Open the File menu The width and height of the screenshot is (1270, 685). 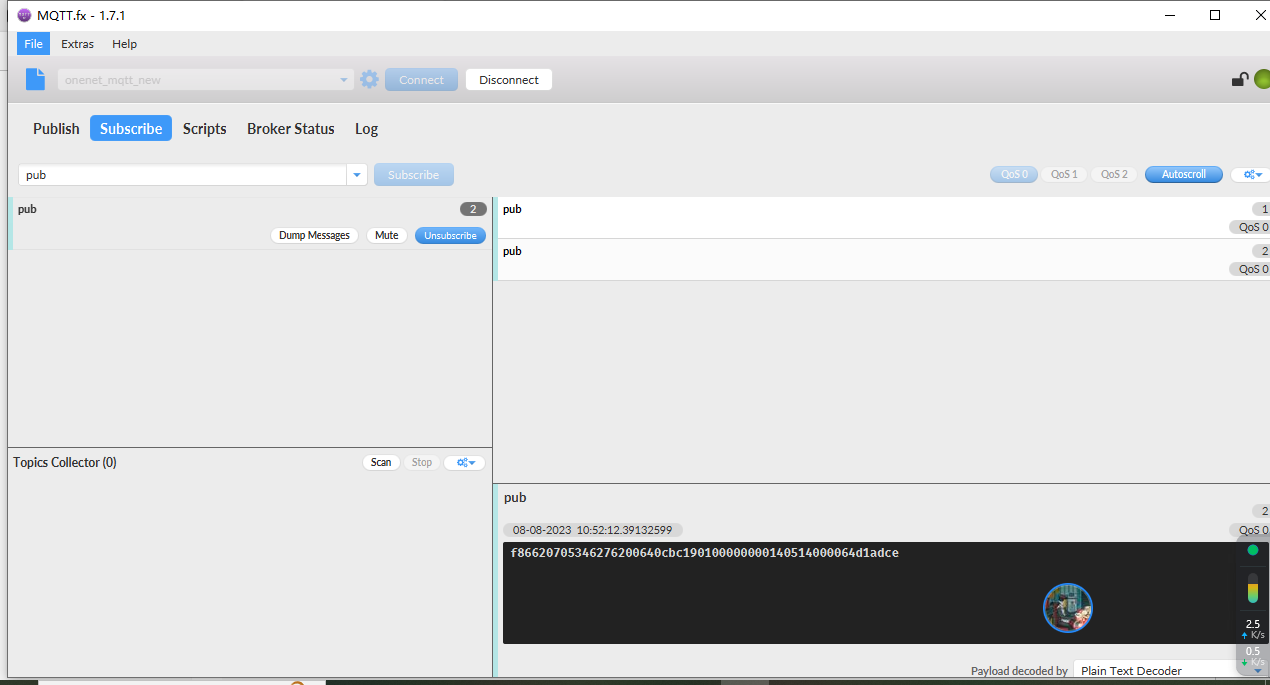(x=34, y=44)
